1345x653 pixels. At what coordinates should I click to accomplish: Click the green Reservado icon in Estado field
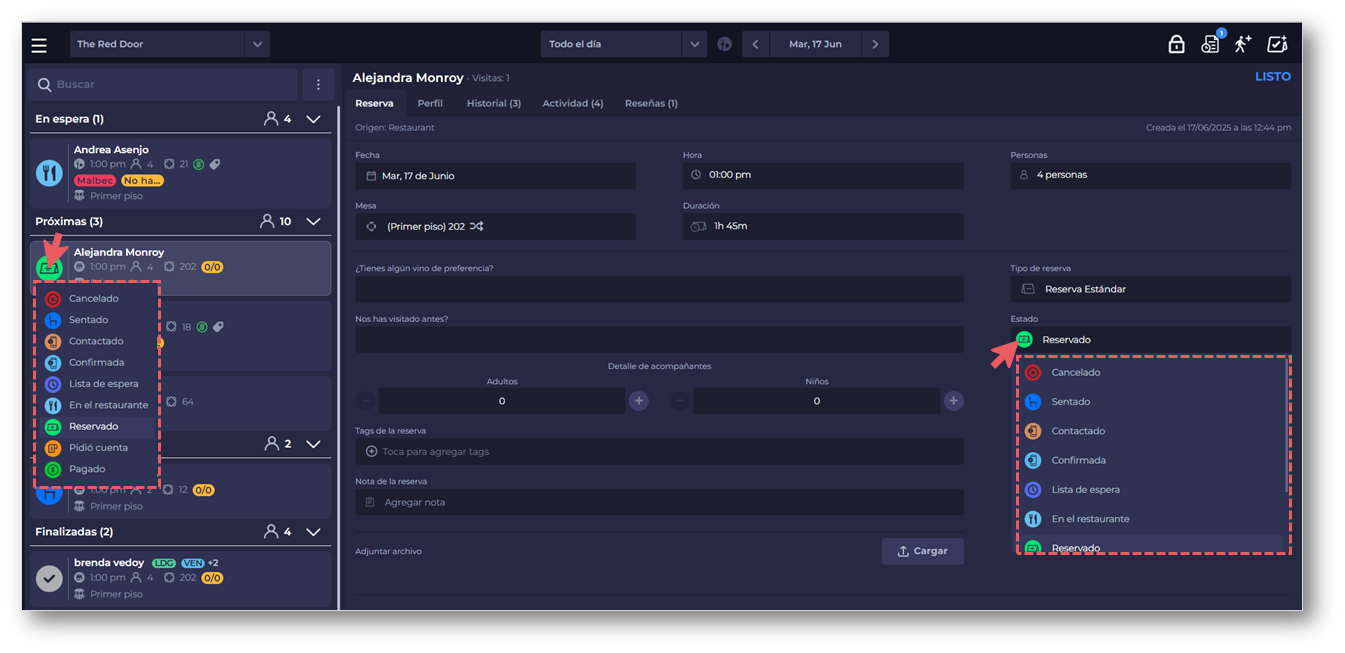point(1024,339)
